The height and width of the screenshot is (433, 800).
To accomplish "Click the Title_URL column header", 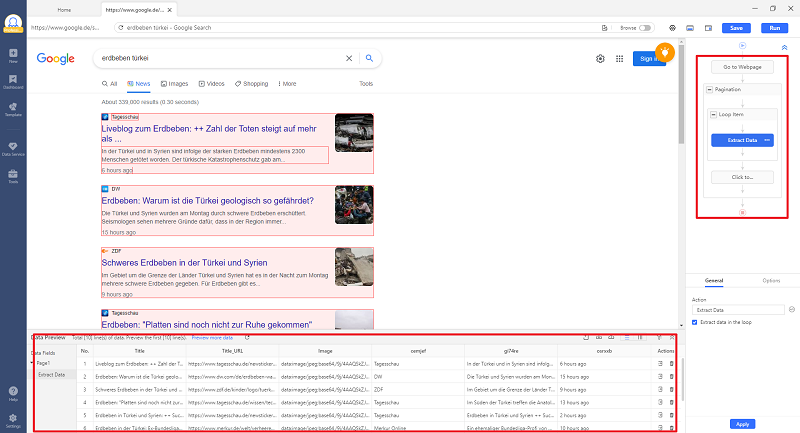I will point(232,351).
